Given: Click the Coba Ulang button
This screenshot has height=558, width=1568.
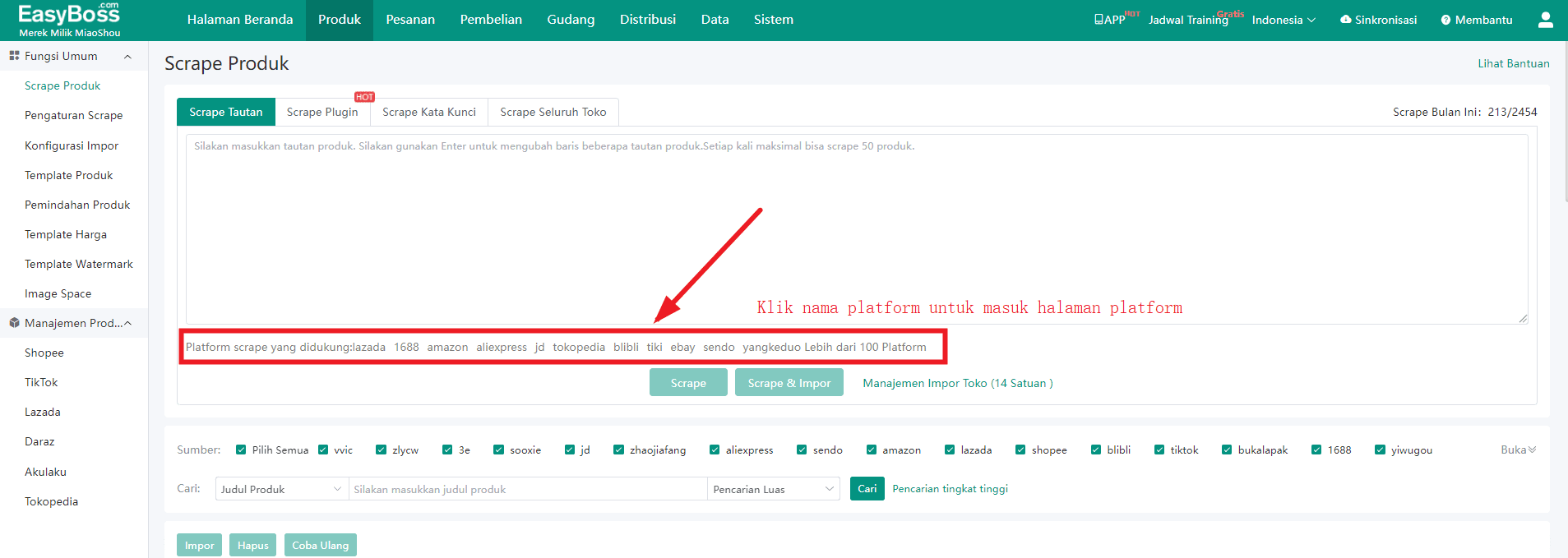Looking at the screenshot, I should point(321,546).
